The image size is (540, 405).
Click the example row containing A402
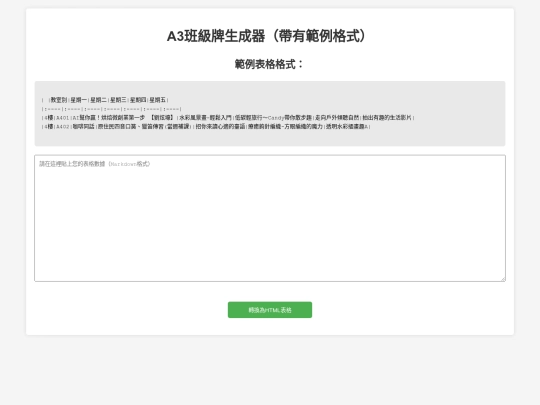(206, 127)
